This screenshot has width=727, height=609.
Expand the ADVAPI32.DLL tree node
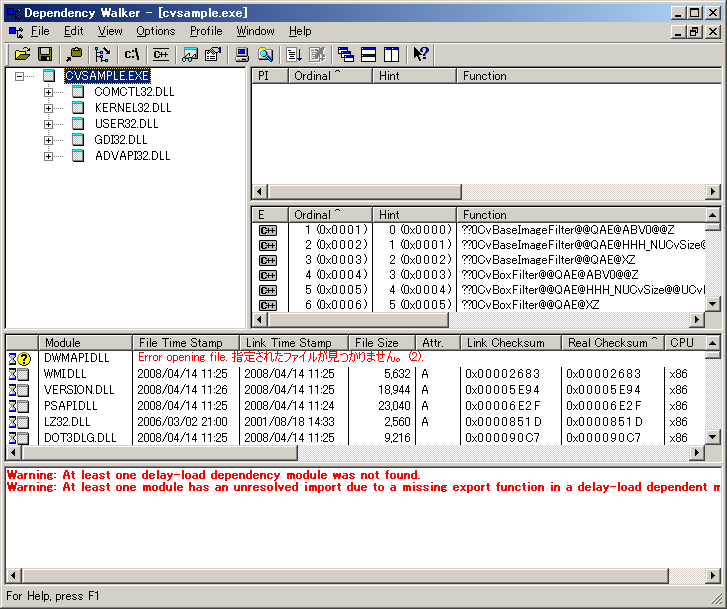coord(48,156)
